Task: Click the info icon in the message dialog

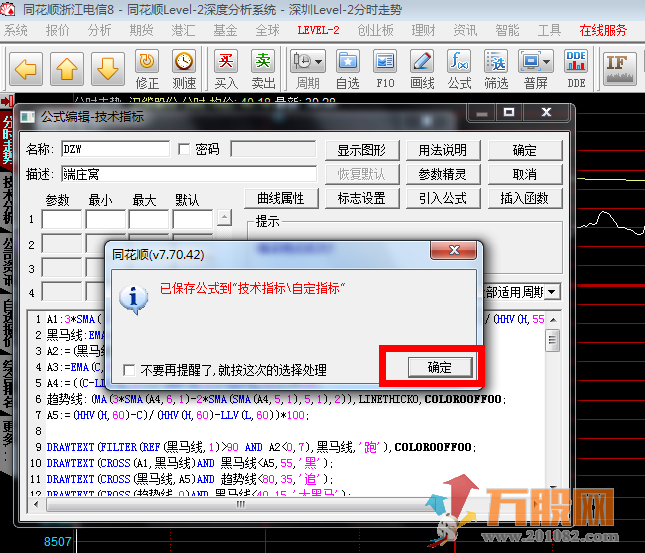Action: 133,299
